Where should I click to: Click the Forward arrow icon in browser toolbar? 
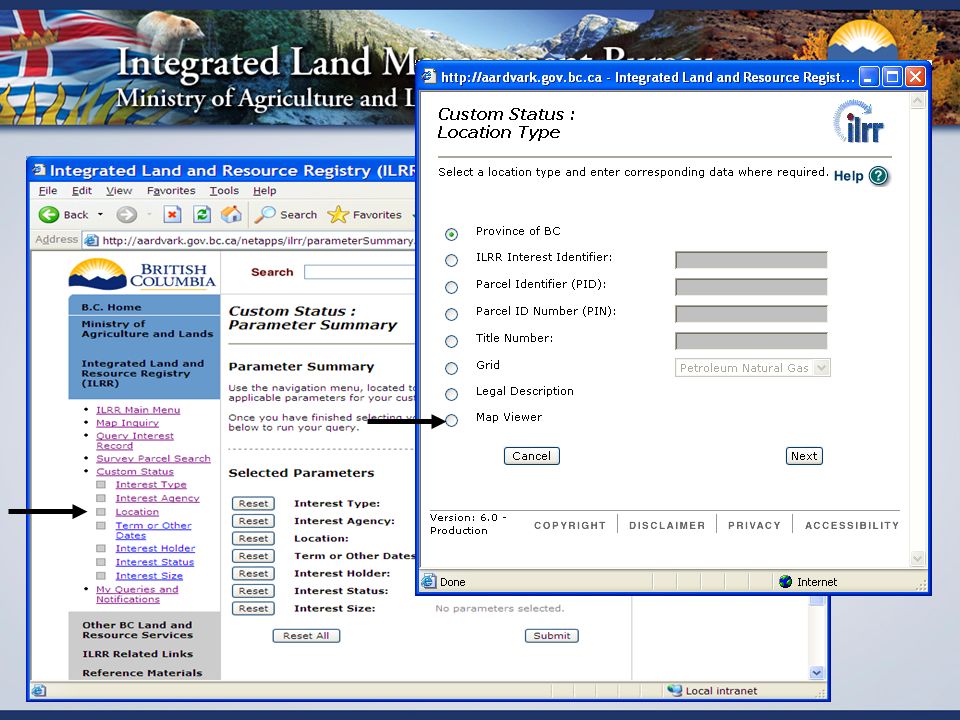(127, 215)
